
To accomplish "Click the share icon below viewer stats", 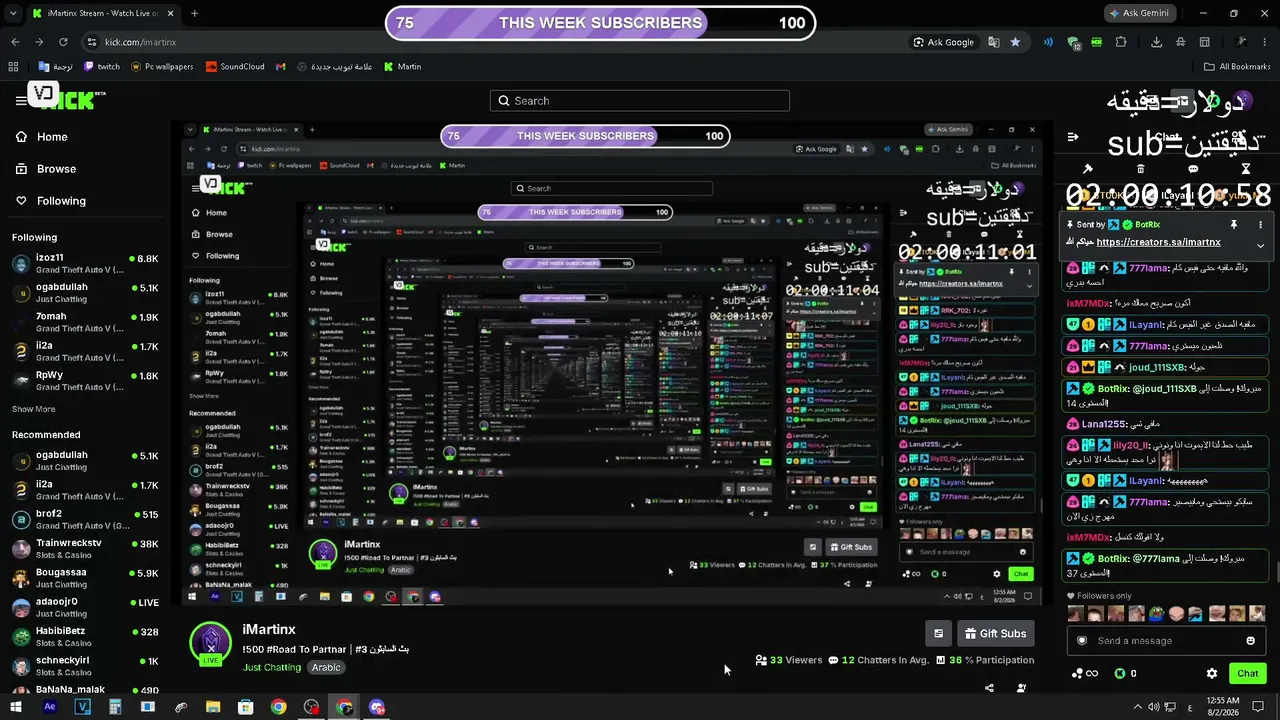I will pos(989,688).
